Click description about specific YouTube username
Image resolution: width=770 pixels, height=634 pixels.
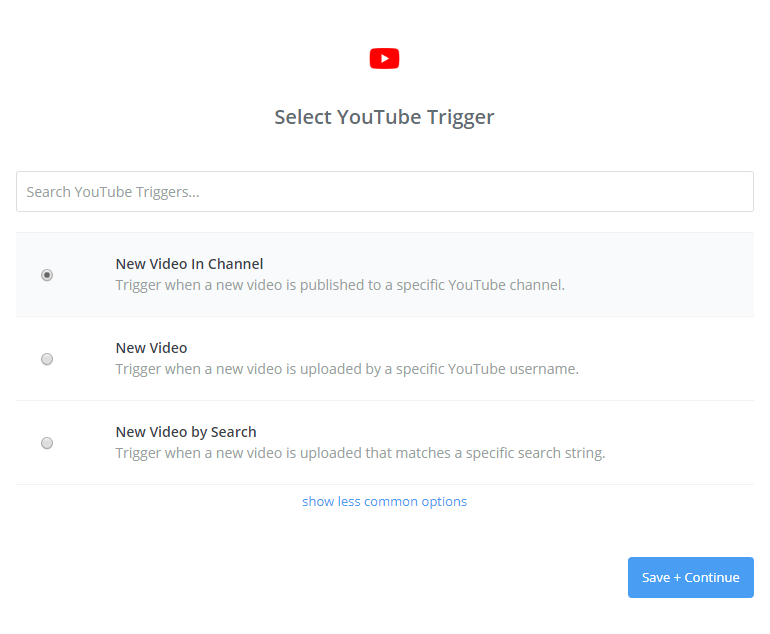pyautogui.click(x=347, y=369)
